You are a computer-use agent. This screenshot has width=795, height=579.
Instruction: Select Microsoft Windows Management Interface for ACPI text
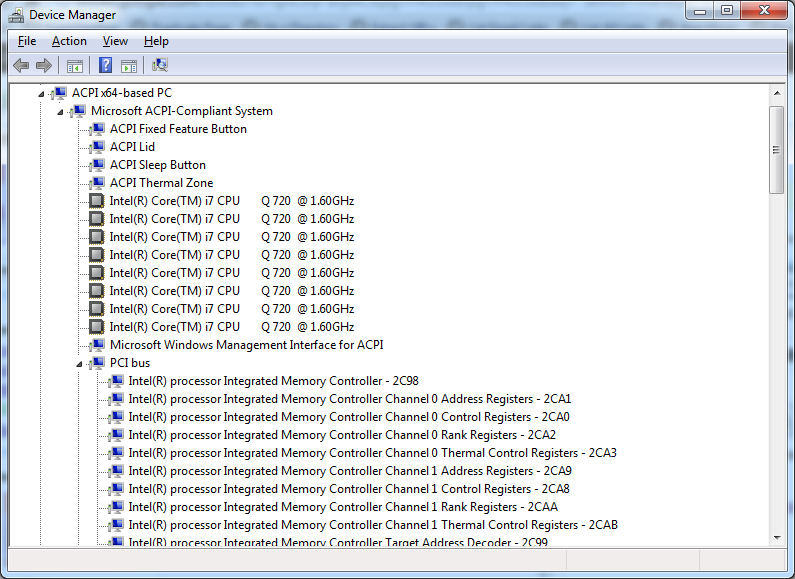coord(246,345)
